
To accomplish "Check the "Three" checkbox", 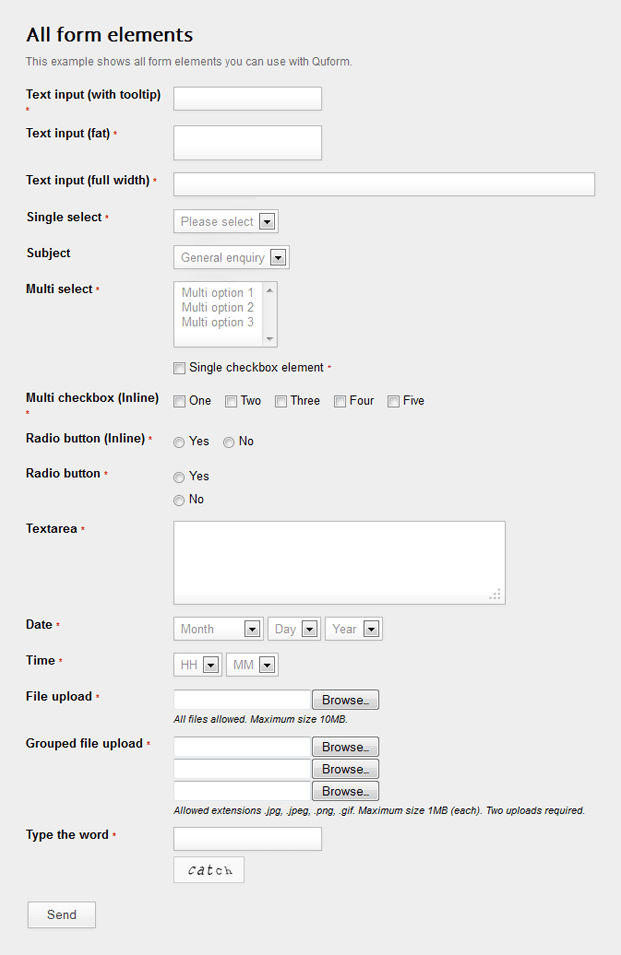I will click(x=283, y=400).
